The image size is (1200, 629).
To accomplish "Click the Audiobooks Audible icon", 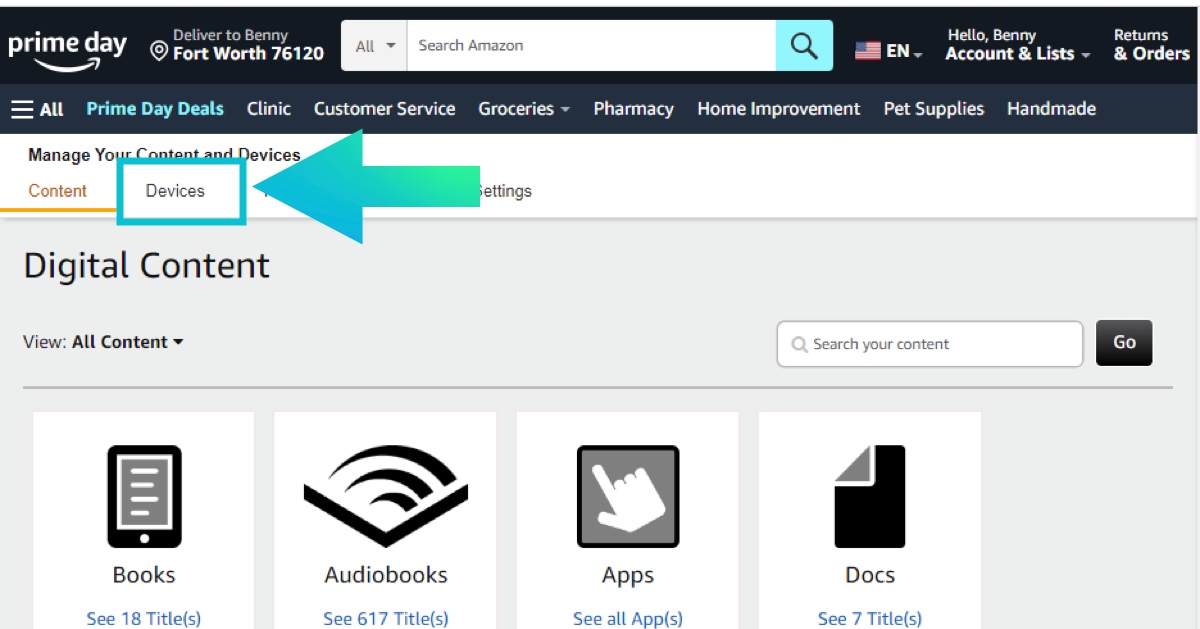I will [385, 496].
